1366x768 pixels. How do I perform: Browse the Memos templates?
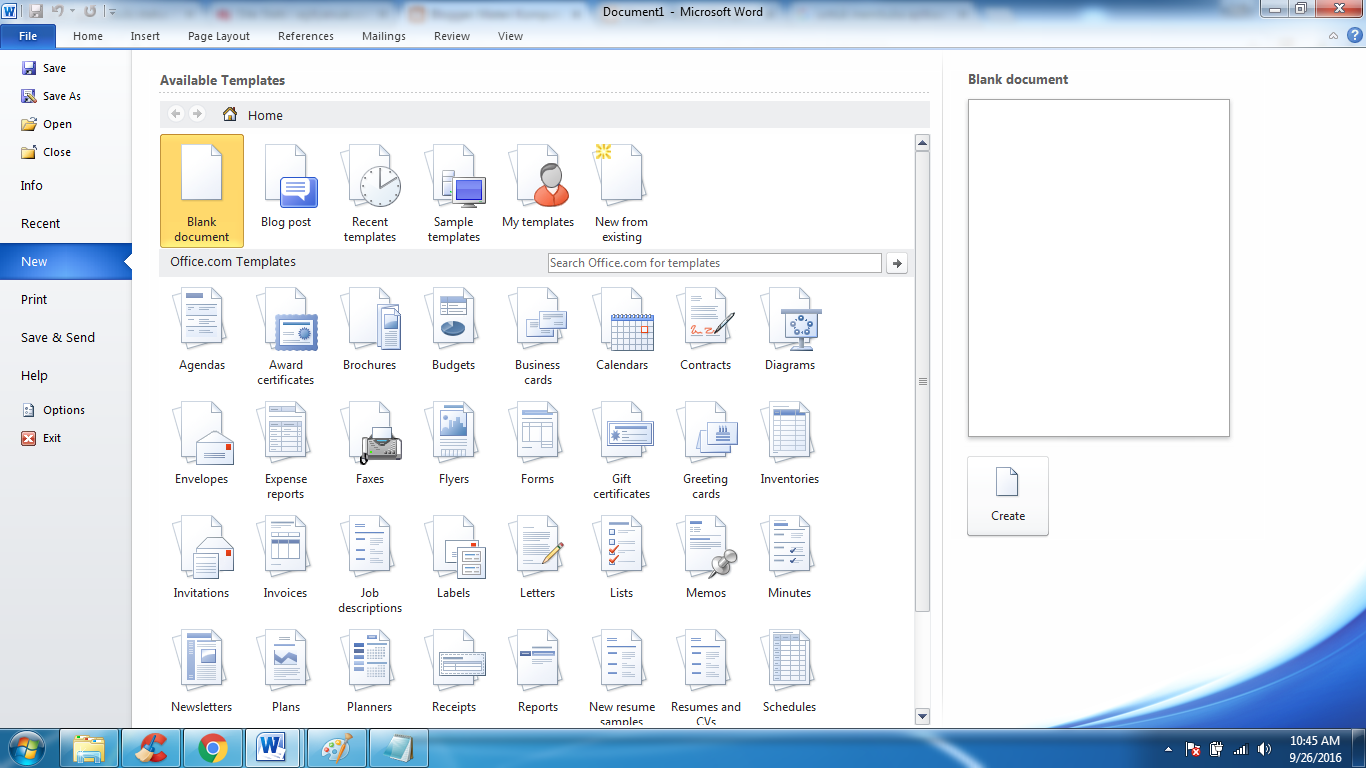(x=706, y=558)
